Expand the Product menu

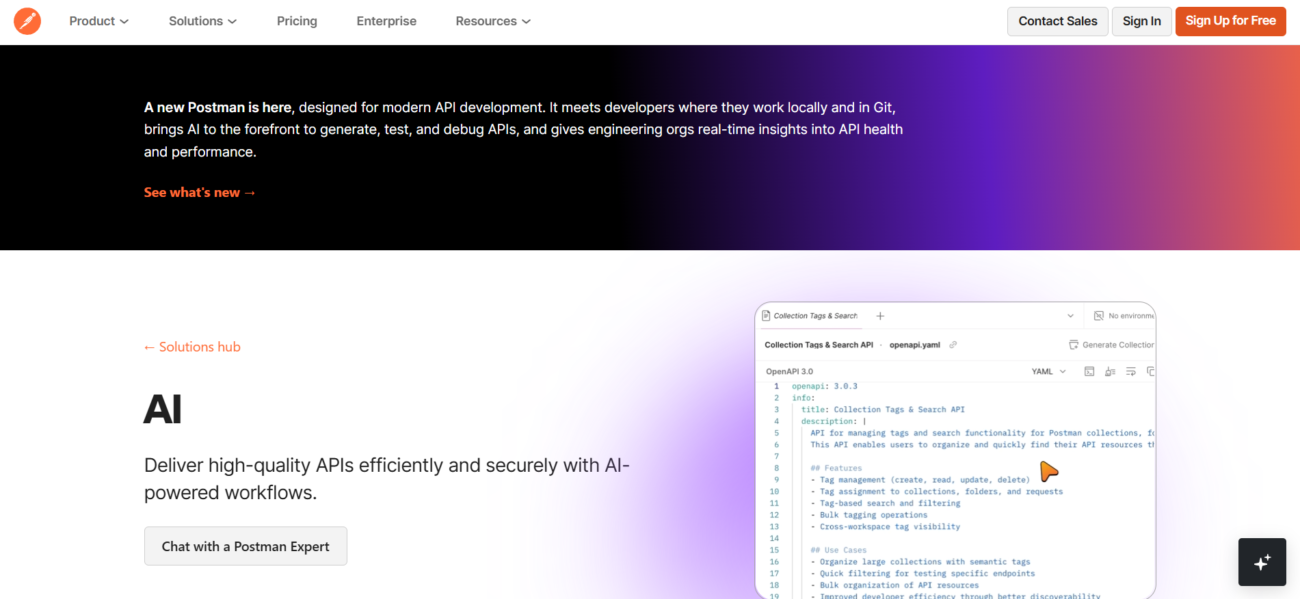coord(98,21)
